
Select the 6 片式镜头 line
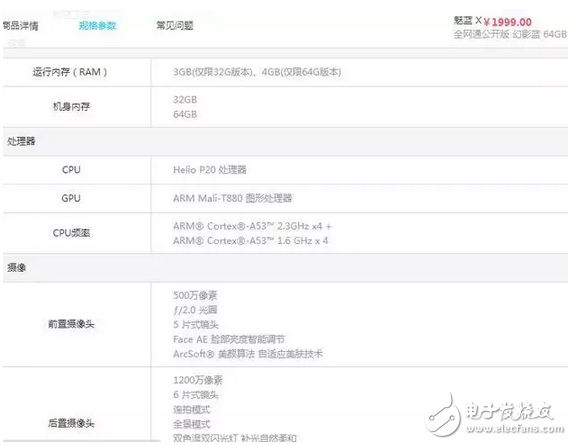(196, 395)
